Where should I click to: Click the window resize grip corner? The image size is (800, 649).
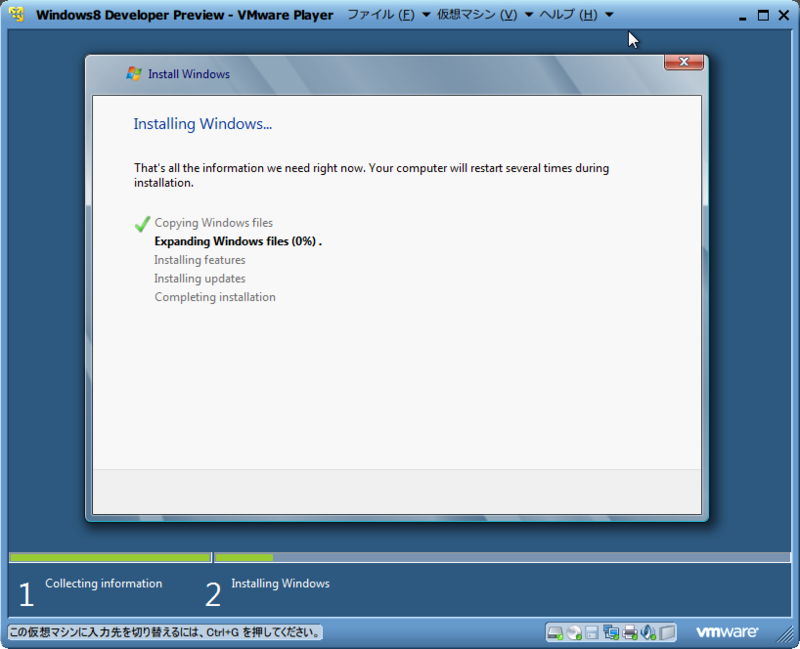(x=786, y=634)
